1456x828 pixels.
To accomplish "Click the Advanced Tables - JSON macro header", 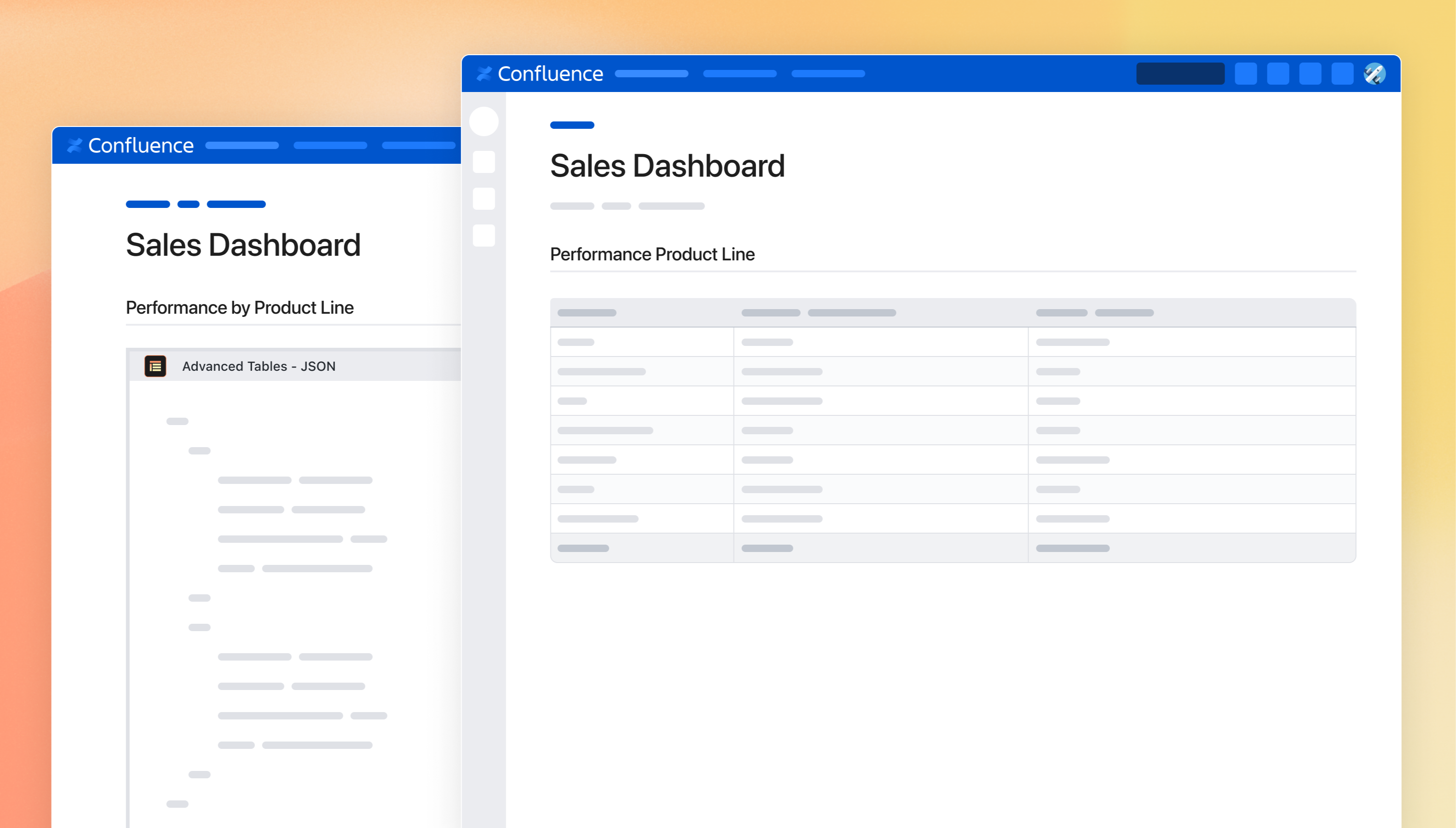I will pyautogui.click(x=259, y=366).
